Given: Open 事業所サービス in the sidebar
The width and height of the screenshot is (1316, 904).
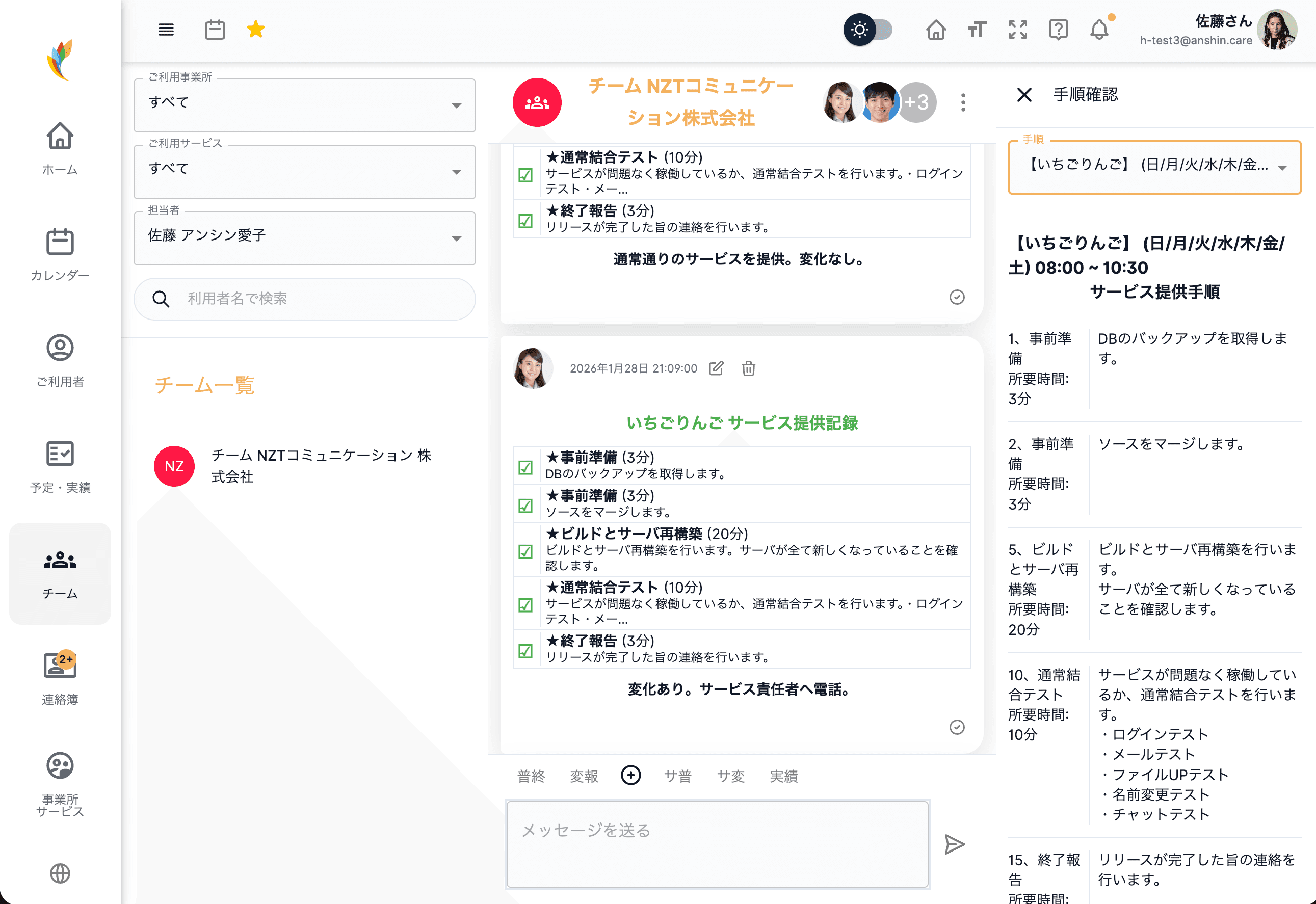Looking at the screenshot, I should pos(60,784).
